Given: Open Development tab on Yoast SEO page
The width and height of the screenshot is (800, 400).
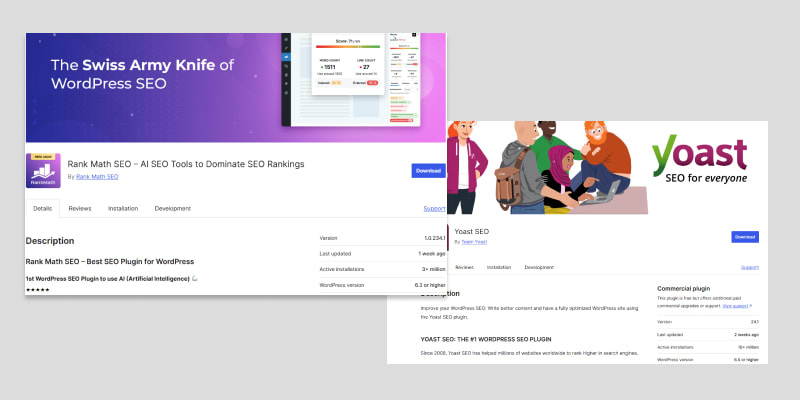Looking at the screenshot, I should [x=539, y=267].
